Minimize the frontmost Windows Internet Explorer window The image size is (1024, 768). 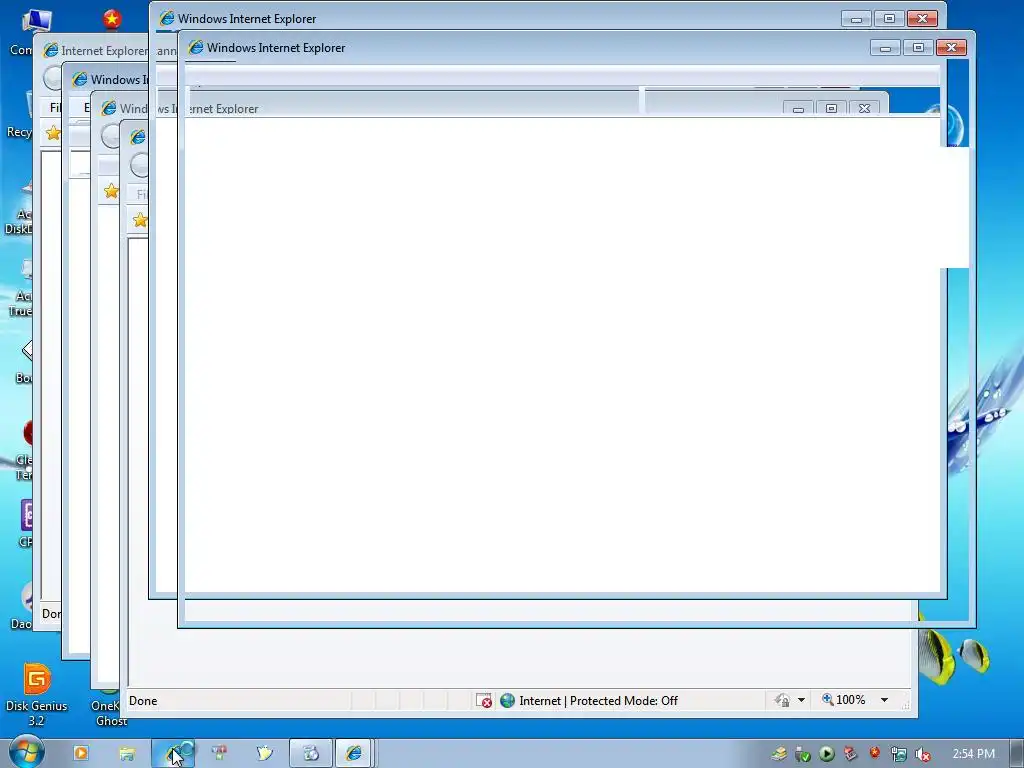[x=886, y=48]
